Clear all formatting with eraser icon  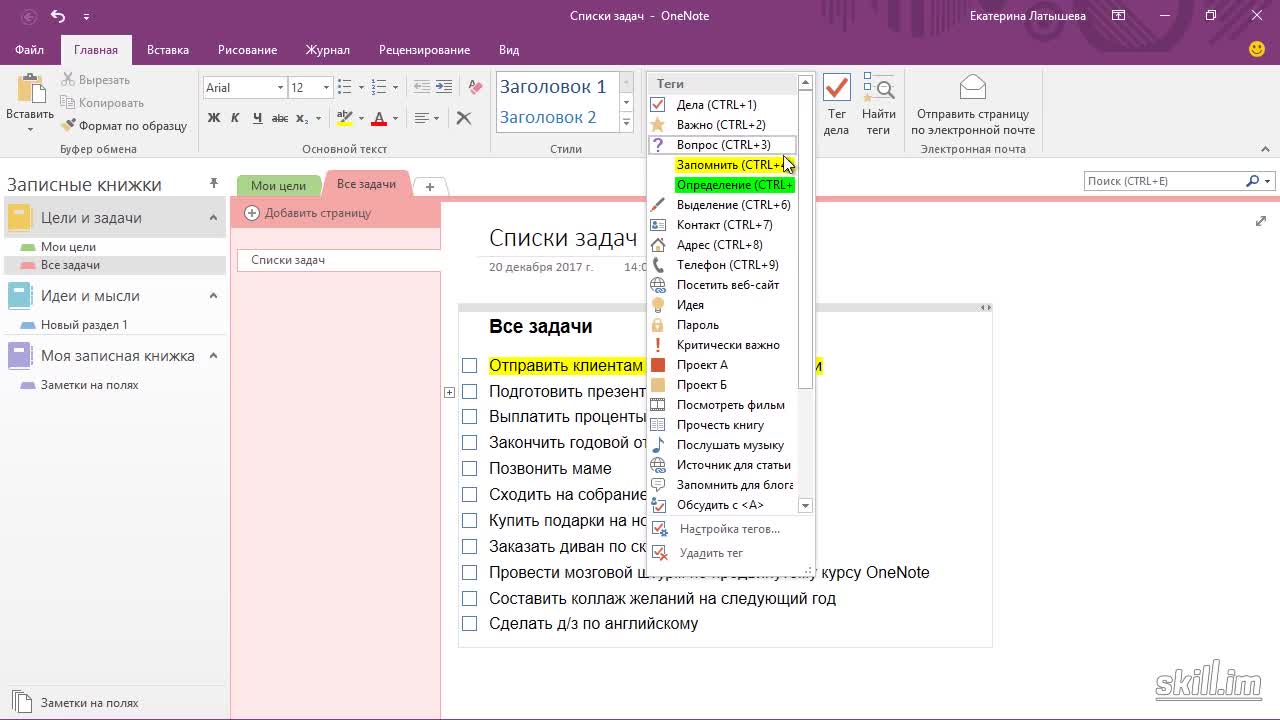[476, 88]
